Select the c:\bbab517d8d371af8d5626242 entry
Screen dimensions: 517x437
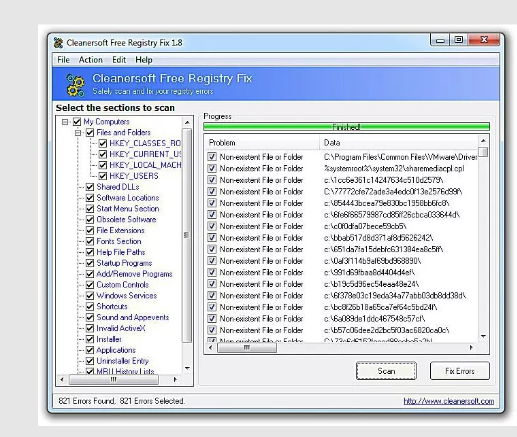pyautogui.click(x=378, y=238)
